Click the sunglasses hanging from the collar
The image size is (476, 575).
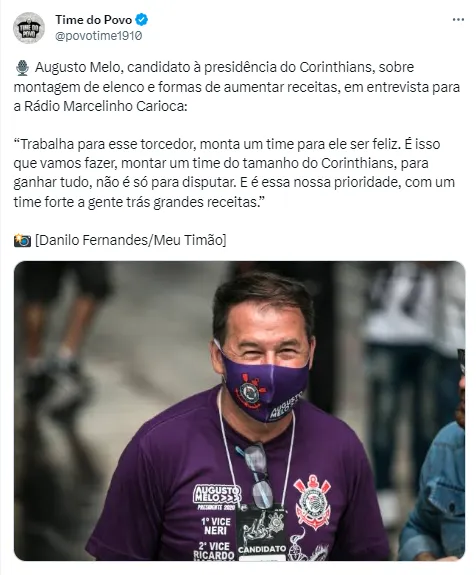pos(259,475)
